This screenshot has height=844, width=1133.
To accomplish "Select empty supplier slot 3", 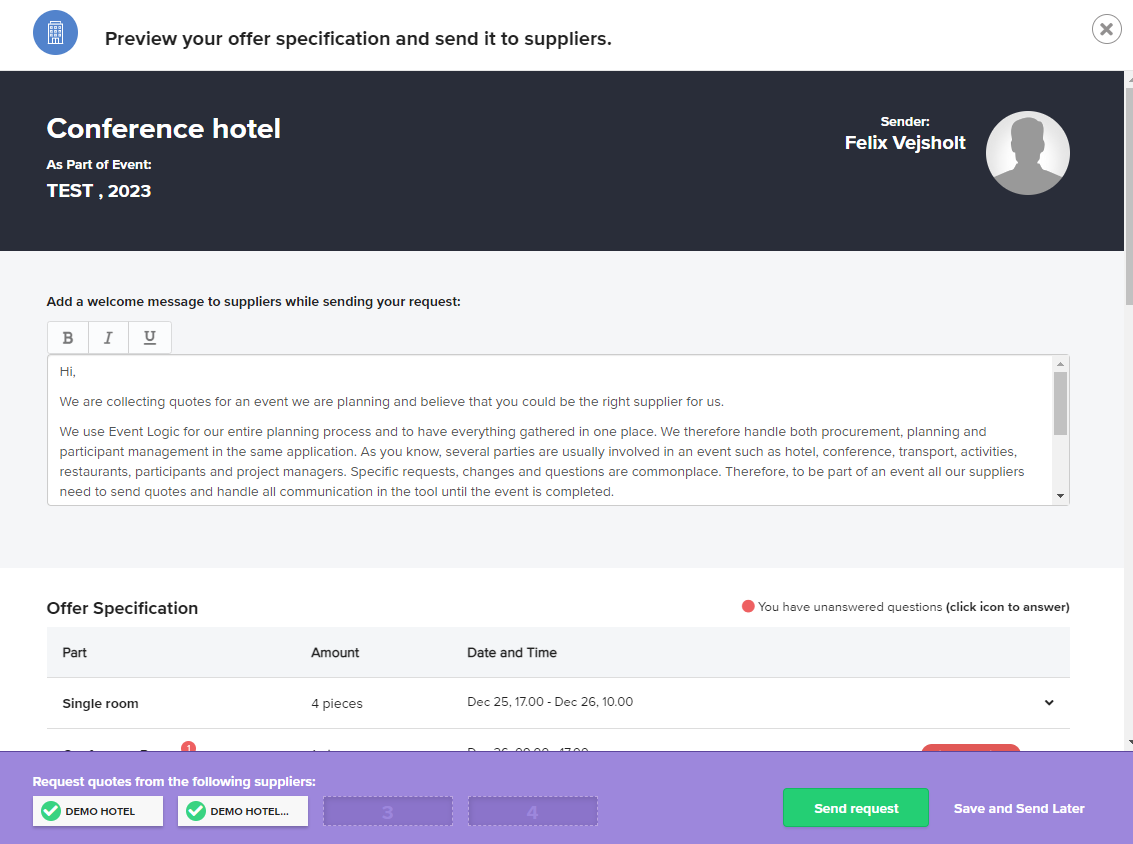I will (x=387, y=811).
